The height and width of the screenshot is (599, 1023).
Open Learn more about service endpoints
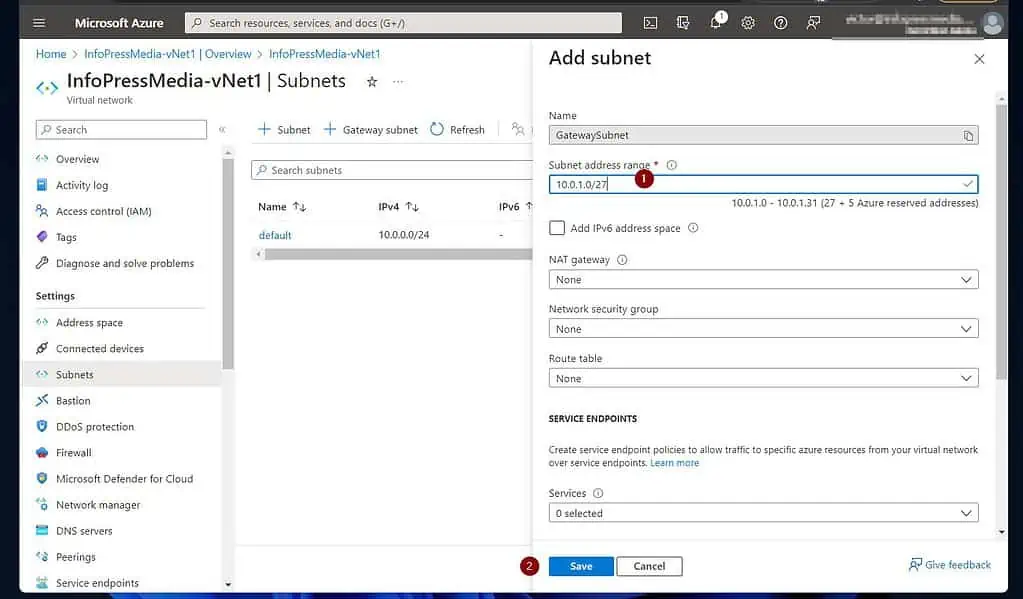pos(675,462)
